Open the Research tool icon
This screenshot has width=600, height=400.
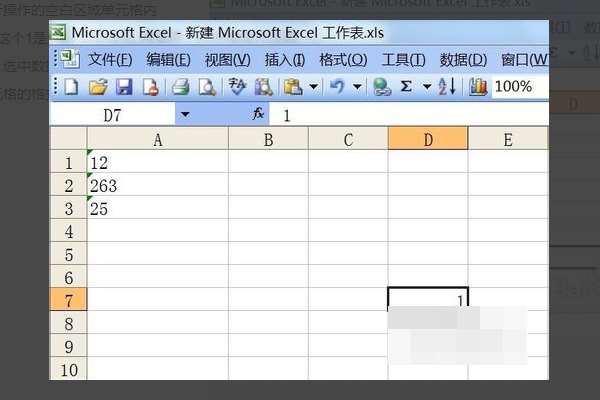[264, 87]
